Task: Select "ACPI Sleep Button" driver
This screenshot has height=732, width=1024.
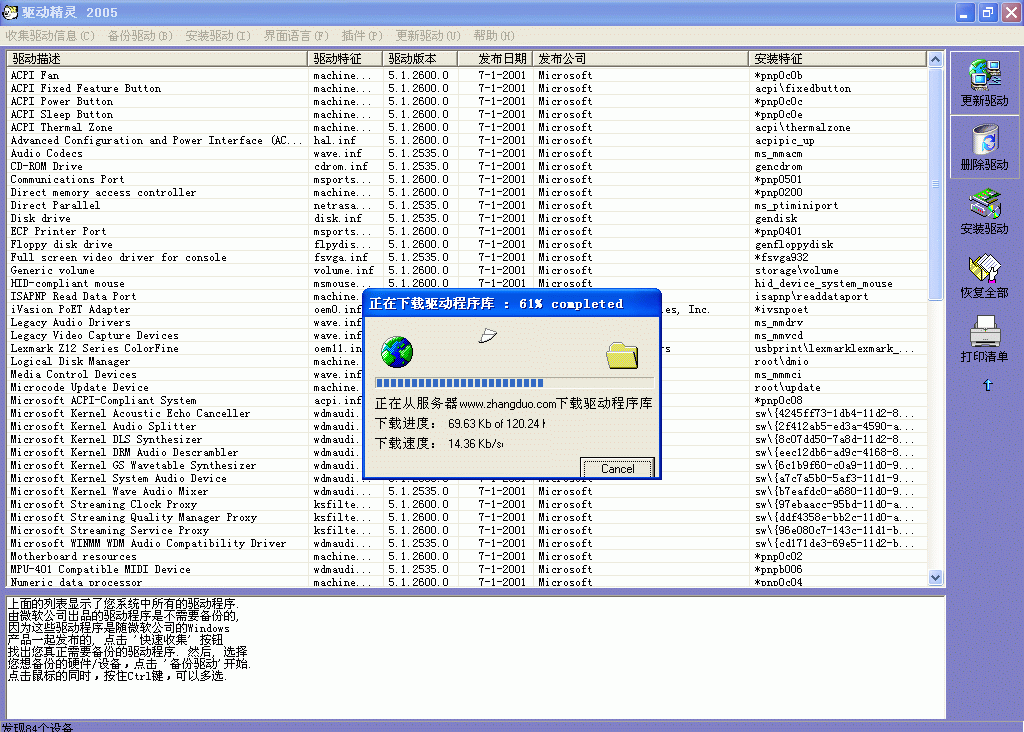Action: [x=467, y=114]
